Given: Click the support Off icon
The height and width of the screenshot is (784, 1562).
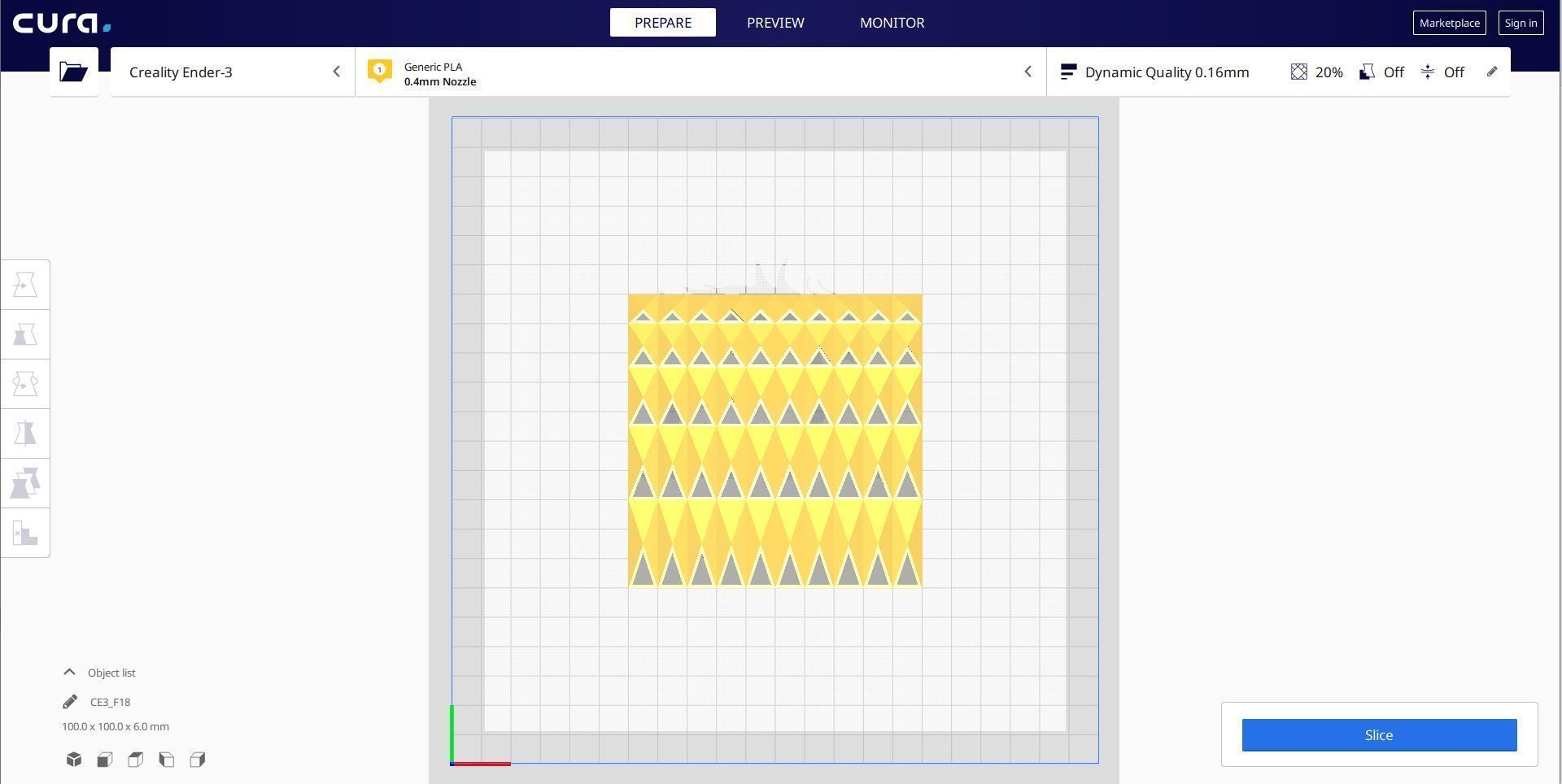Looking at the screenshot, I should click(1367, 72).
